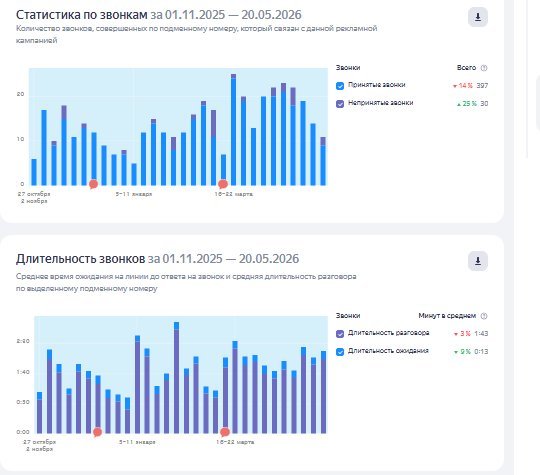Open help icon next to Минут в среднем
This screenshot has height=475, width=540.
tap(484, 316)
